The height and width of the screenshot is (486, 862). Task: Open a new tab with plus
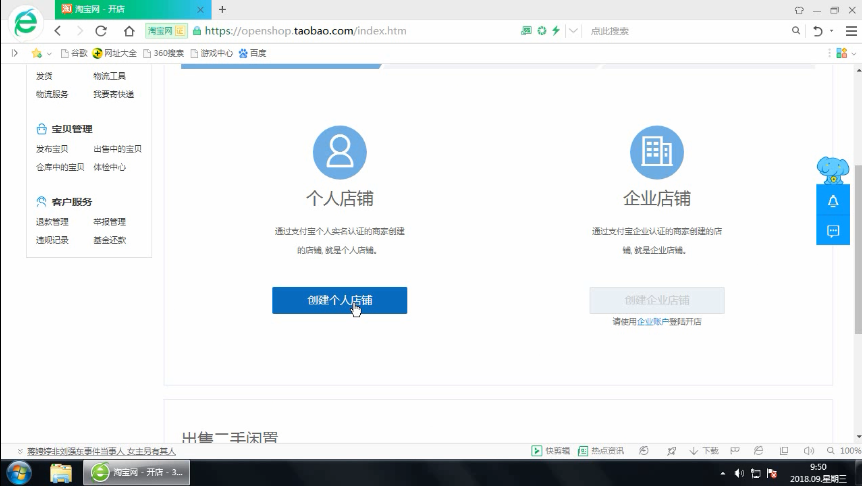[x=222, y=9]
